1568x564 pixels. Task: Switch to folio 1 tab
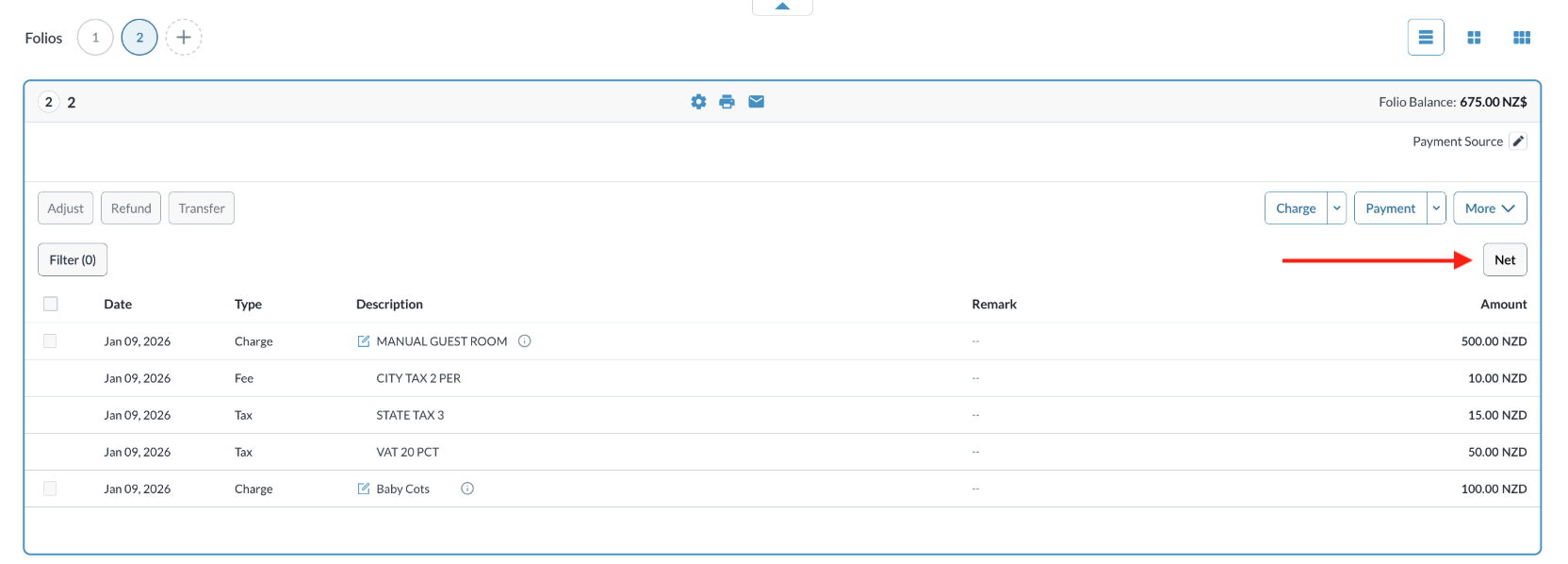point(95,38)
